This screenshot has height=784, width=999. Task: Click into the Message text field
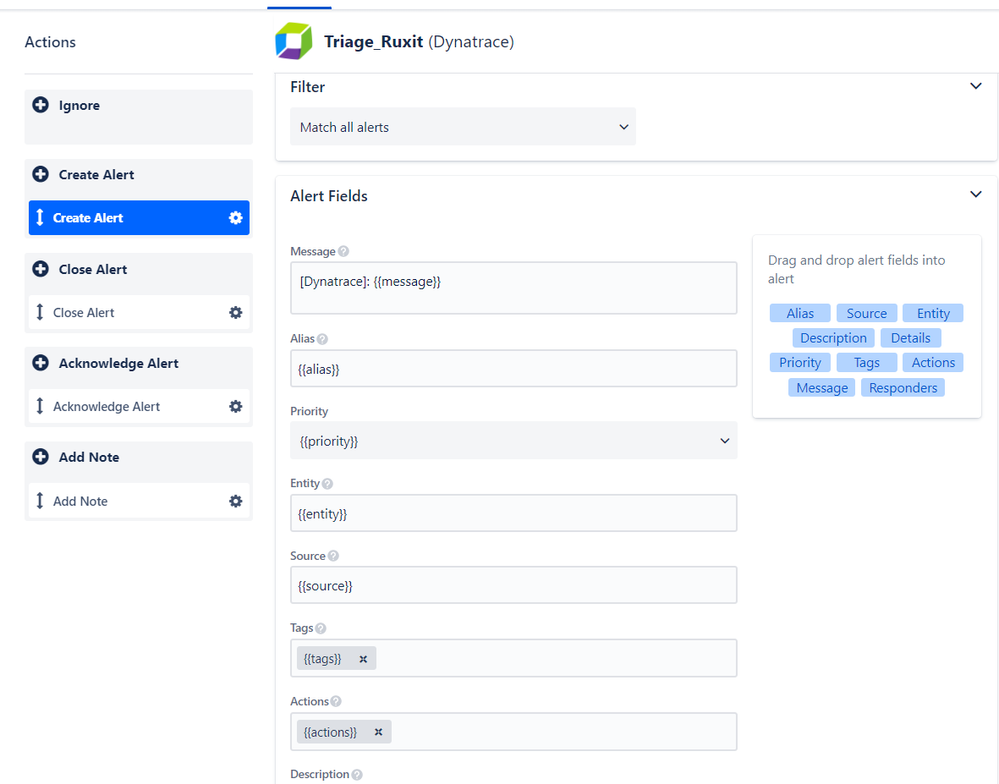pyautogui.click(x=514, y=288)
